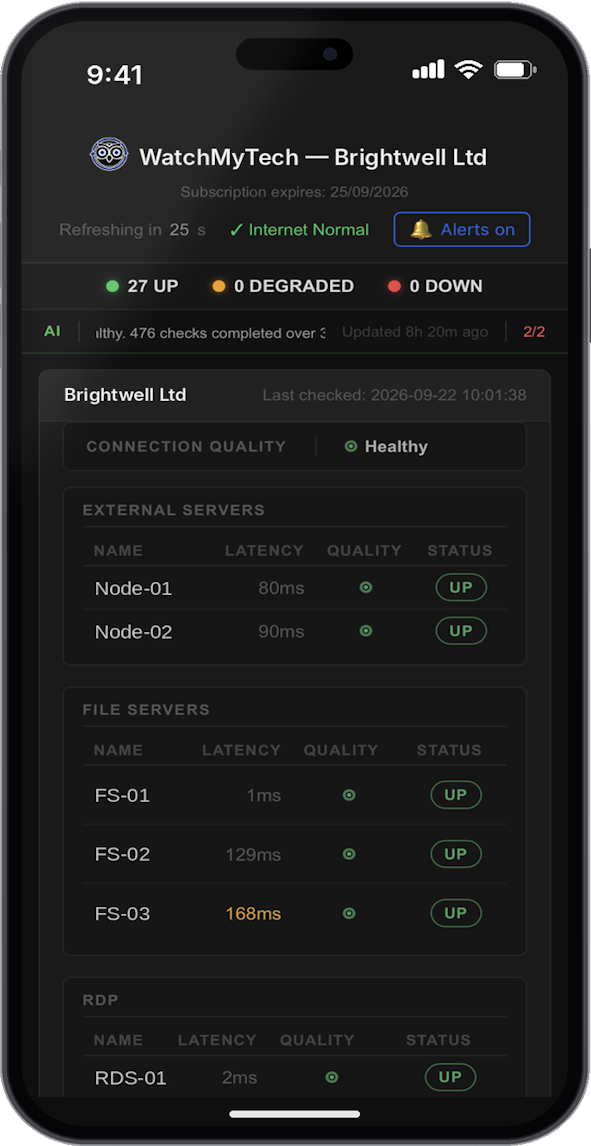Click the Wi-Fi icon in status bar
The height and width of the screenshot is (1146, 591).
click(x=468, y=70)
